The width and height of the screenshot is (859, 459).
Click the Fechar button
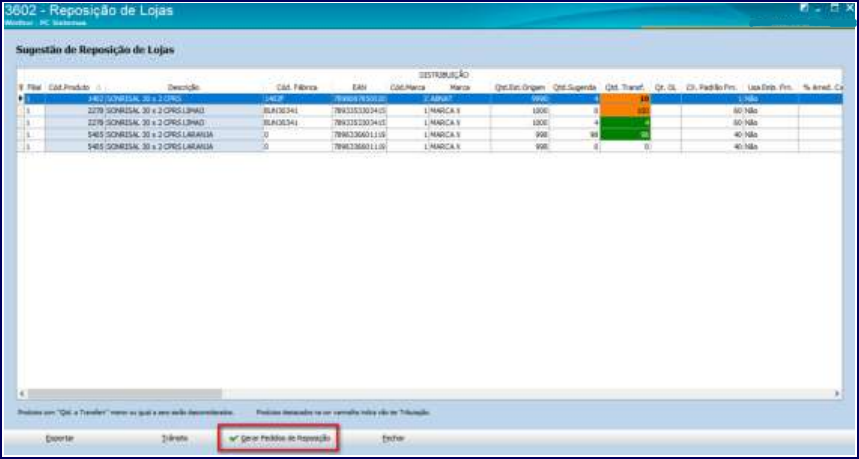click(393, 438)
